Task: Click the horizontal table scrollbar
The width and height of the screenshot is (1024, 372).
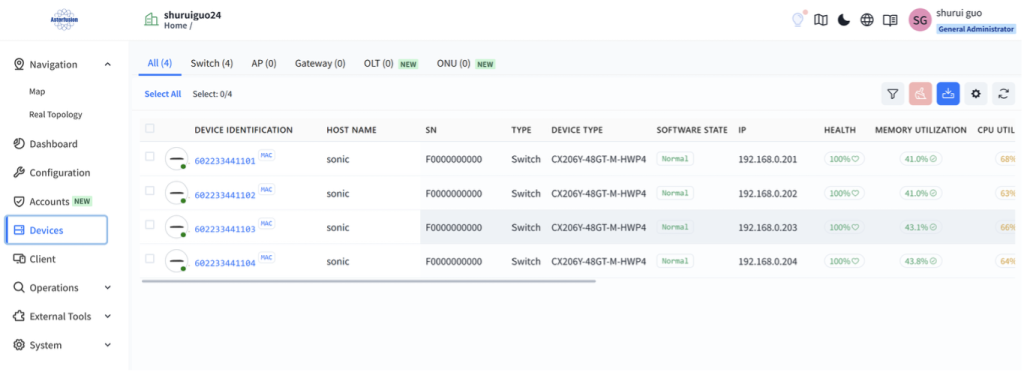Action: pos(369,281)
